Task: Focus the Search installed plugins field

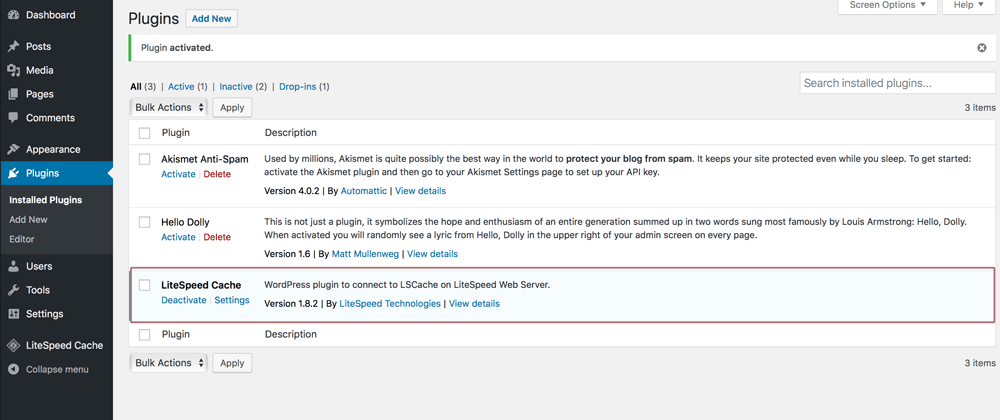Action: point(897,83)
